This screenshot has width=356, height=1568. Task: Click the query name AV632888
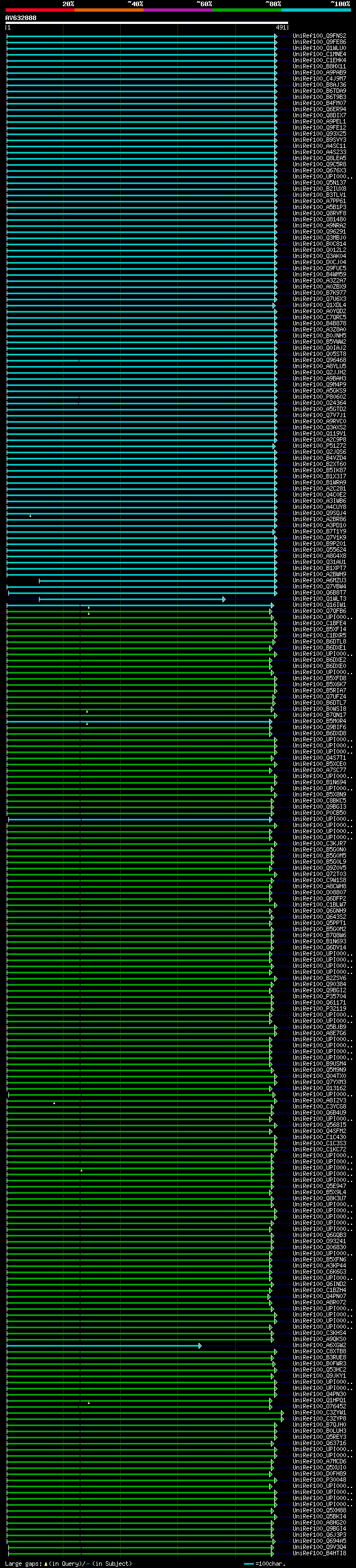[21, 18]
